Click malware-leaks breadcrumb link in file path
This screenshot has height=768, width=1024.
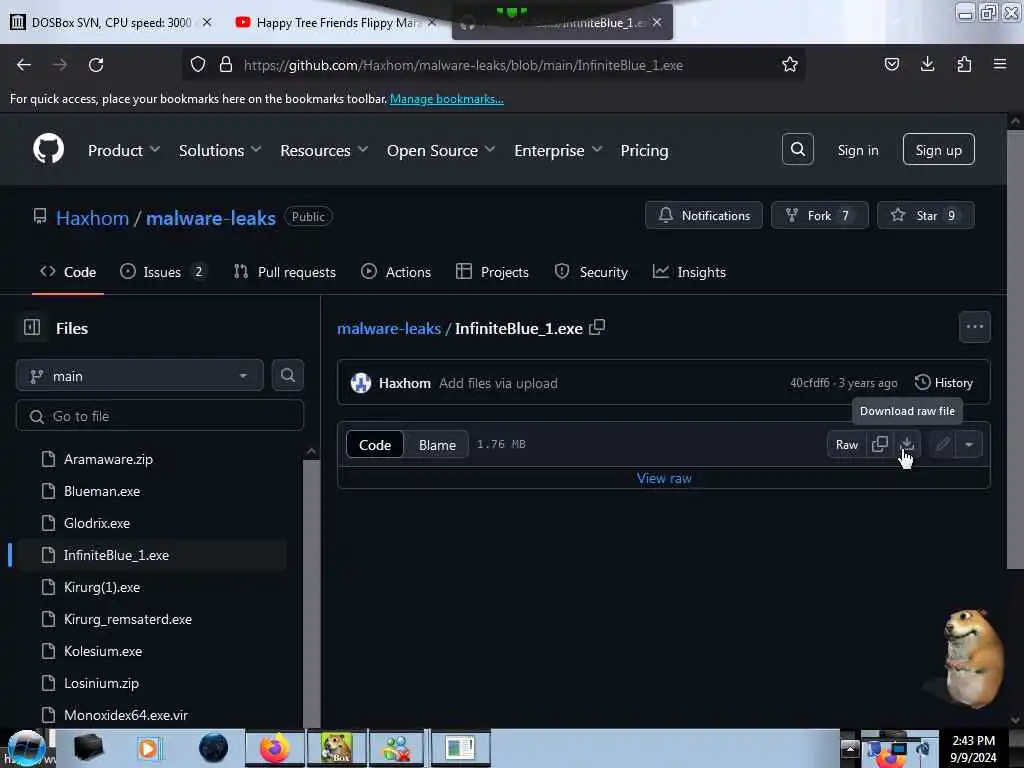pos(389,328)
